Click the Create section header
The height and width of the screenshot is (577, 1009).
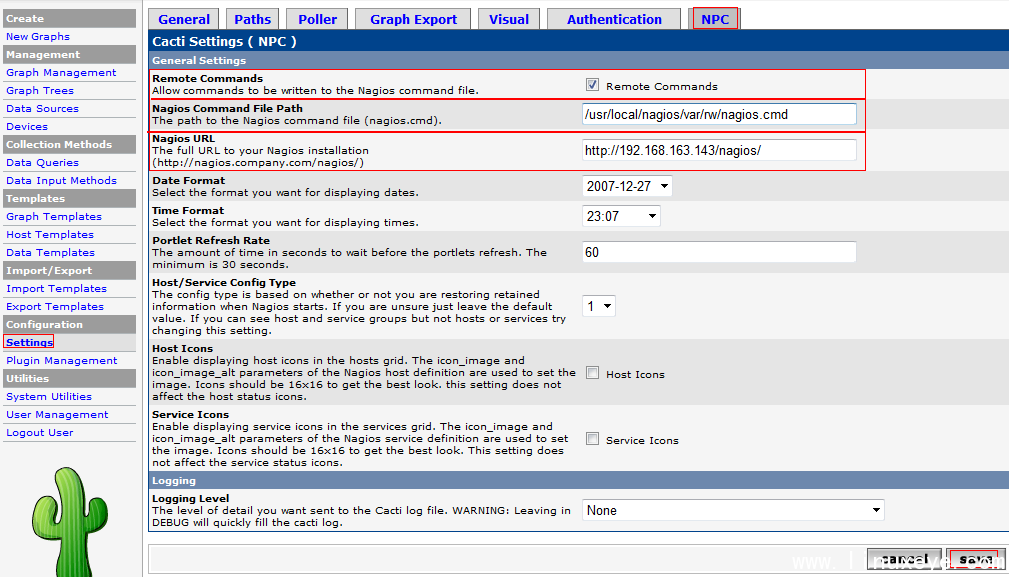[69, 19]
